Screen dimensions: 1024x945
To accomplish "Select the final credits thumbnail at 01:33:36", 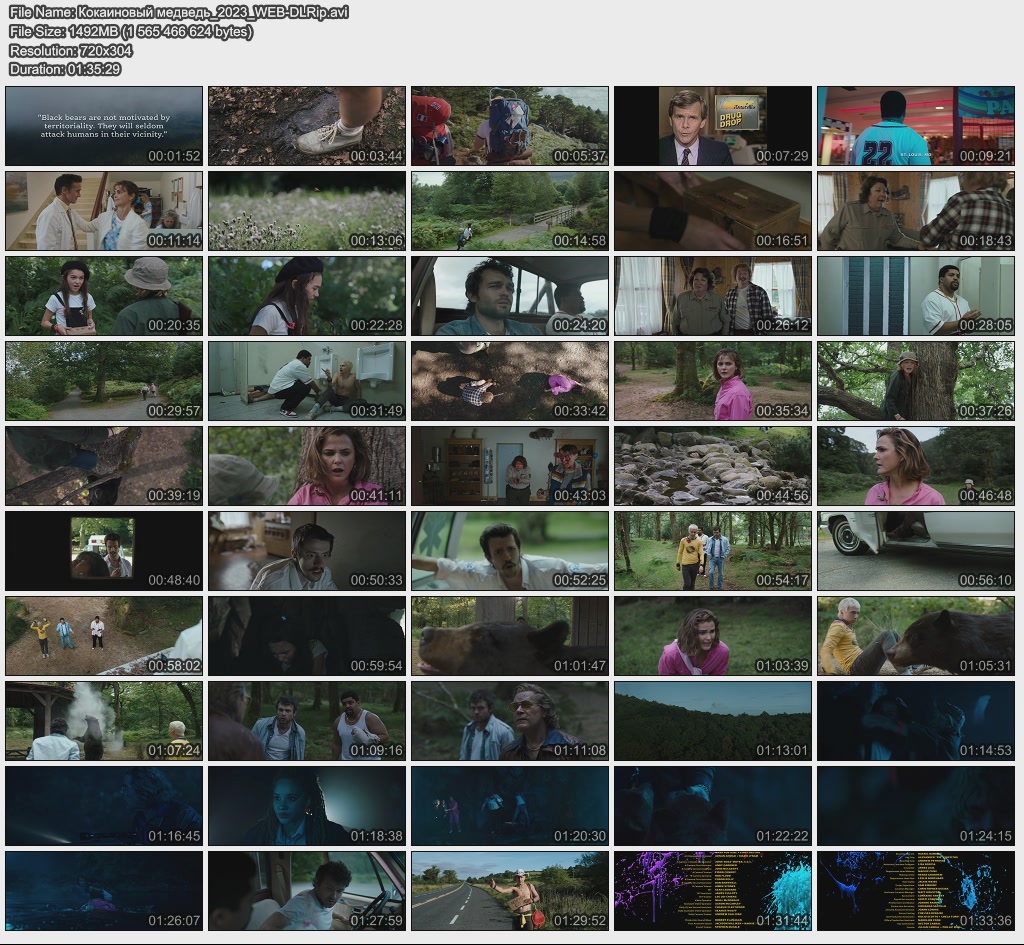I will click(916, 891).
